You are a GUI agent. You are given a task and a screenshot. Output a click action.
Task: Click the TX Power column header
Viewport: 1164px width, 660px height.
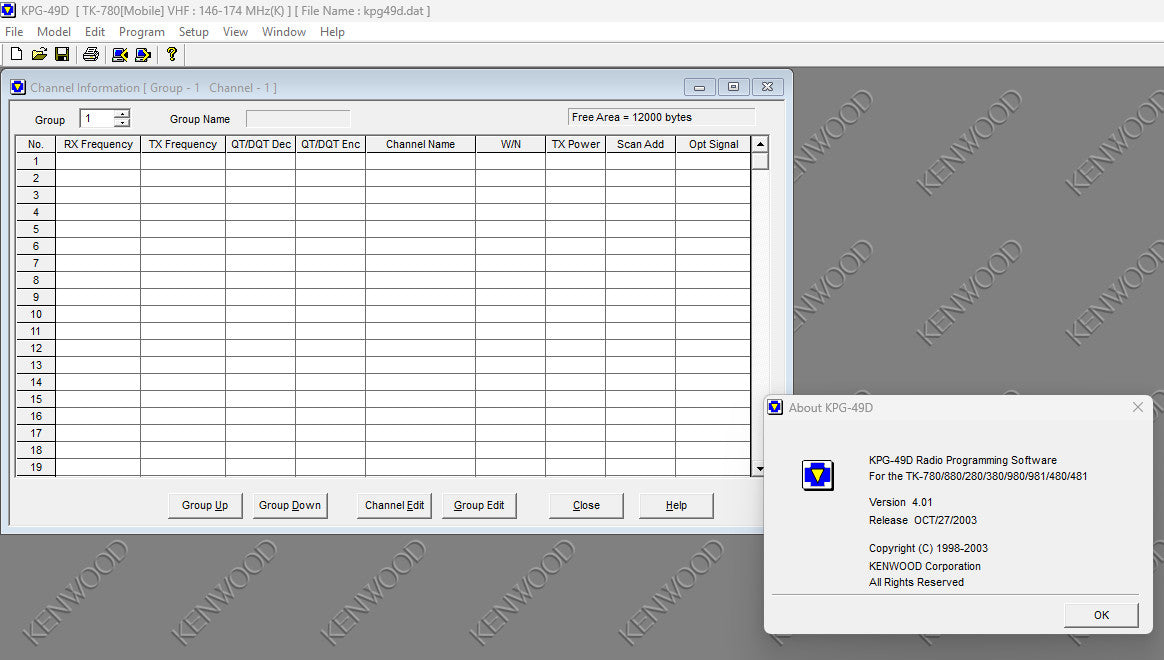[575, 144]
